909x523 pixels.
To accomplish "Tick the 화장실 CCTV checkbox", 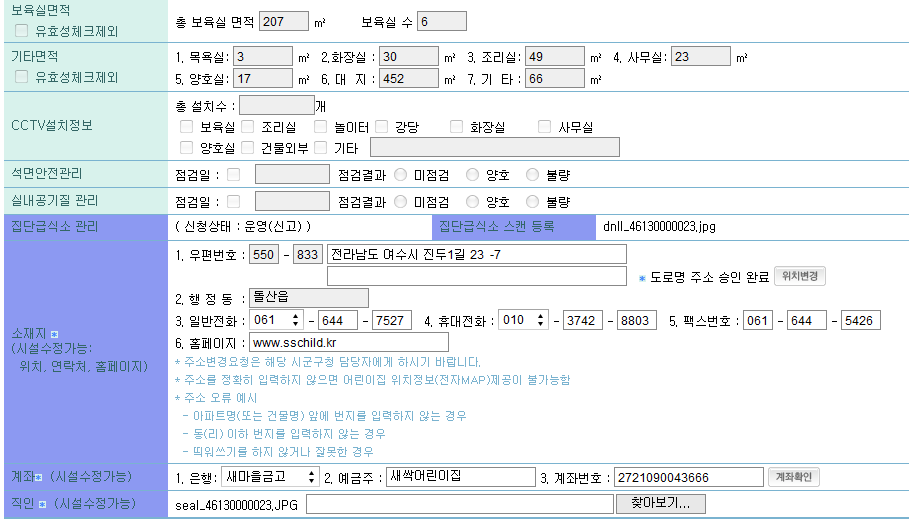I will [456, 126].
